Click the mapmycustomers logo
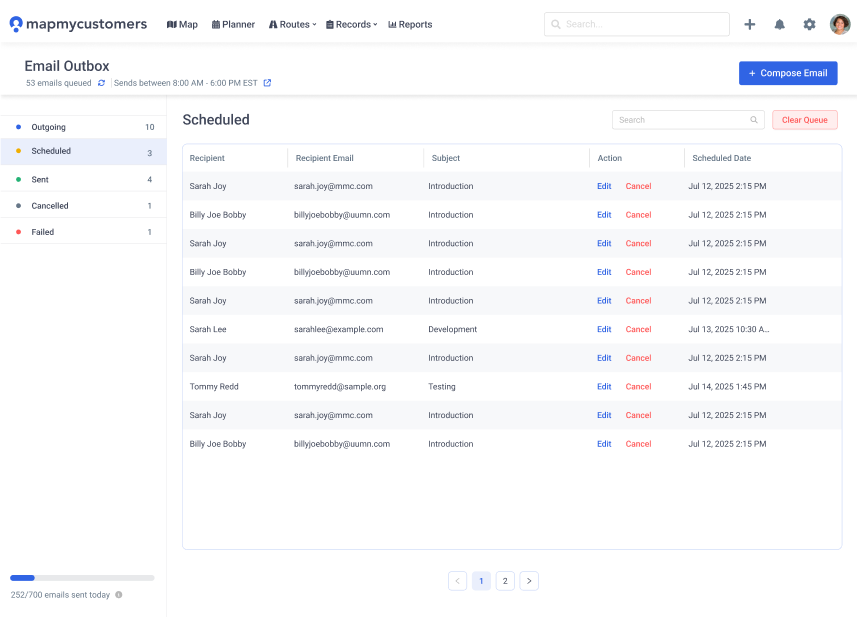 [78, 24]
